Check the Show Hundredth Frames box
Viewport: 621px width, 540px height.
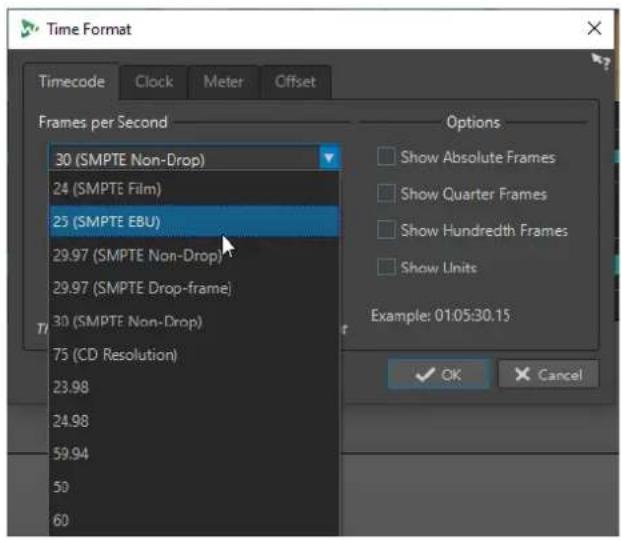pos(386,230)
